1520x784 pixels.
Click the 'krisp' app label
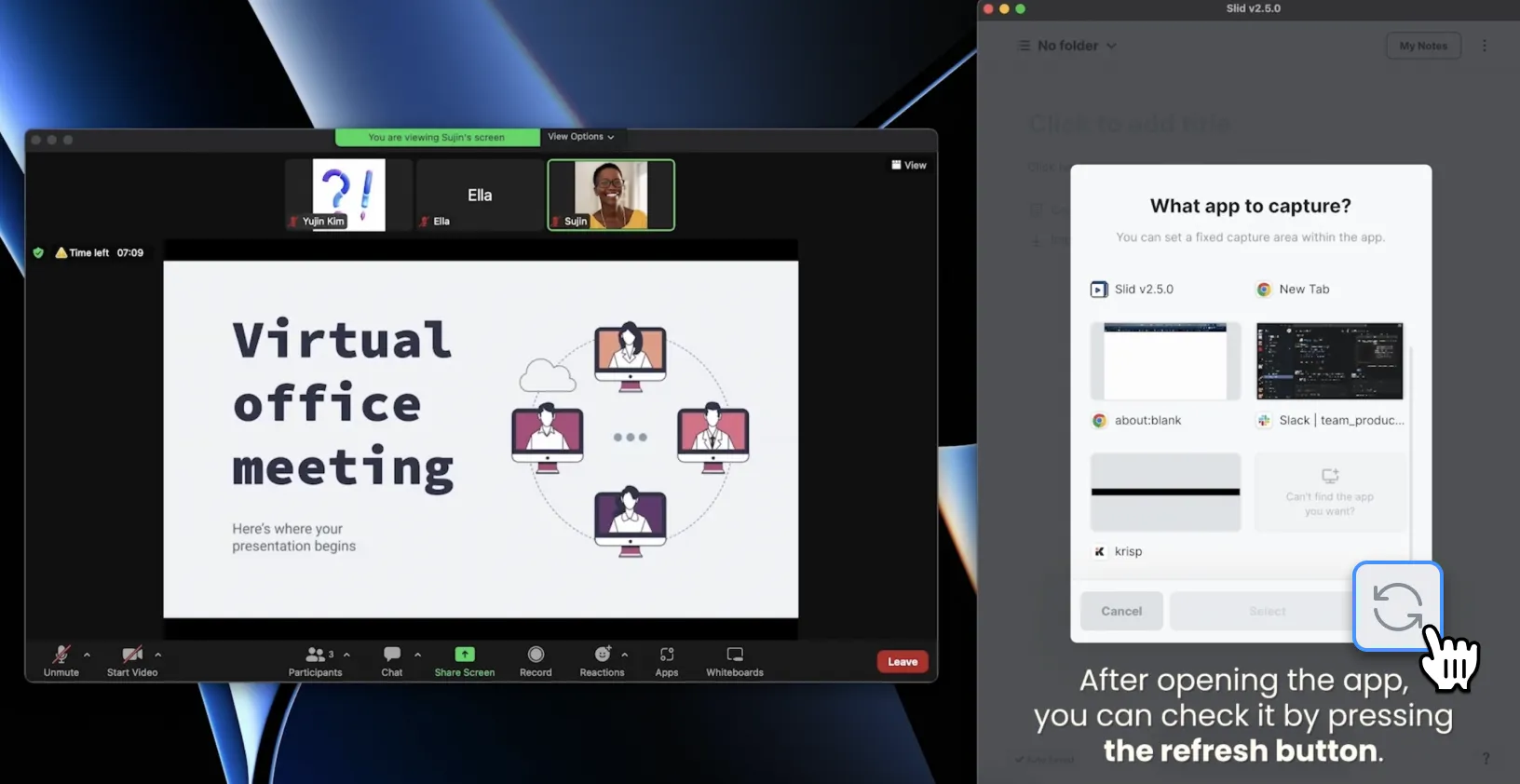(1117, 551)
